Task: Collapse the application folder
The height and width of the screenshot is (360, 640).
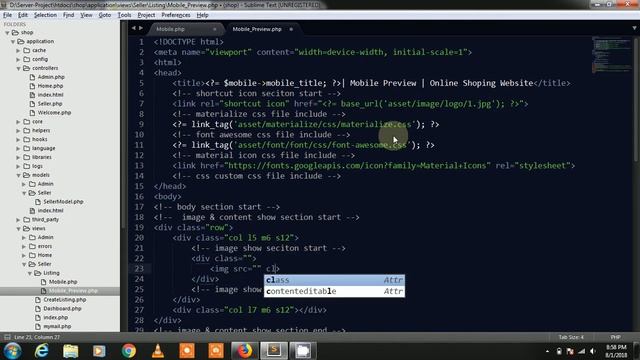Action: 13,42
